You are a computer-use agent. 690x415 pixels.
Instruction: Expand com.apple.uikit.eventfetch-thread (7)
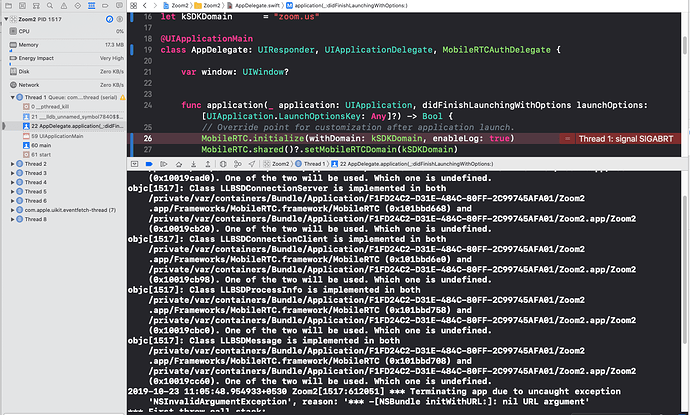click(13, 210)
